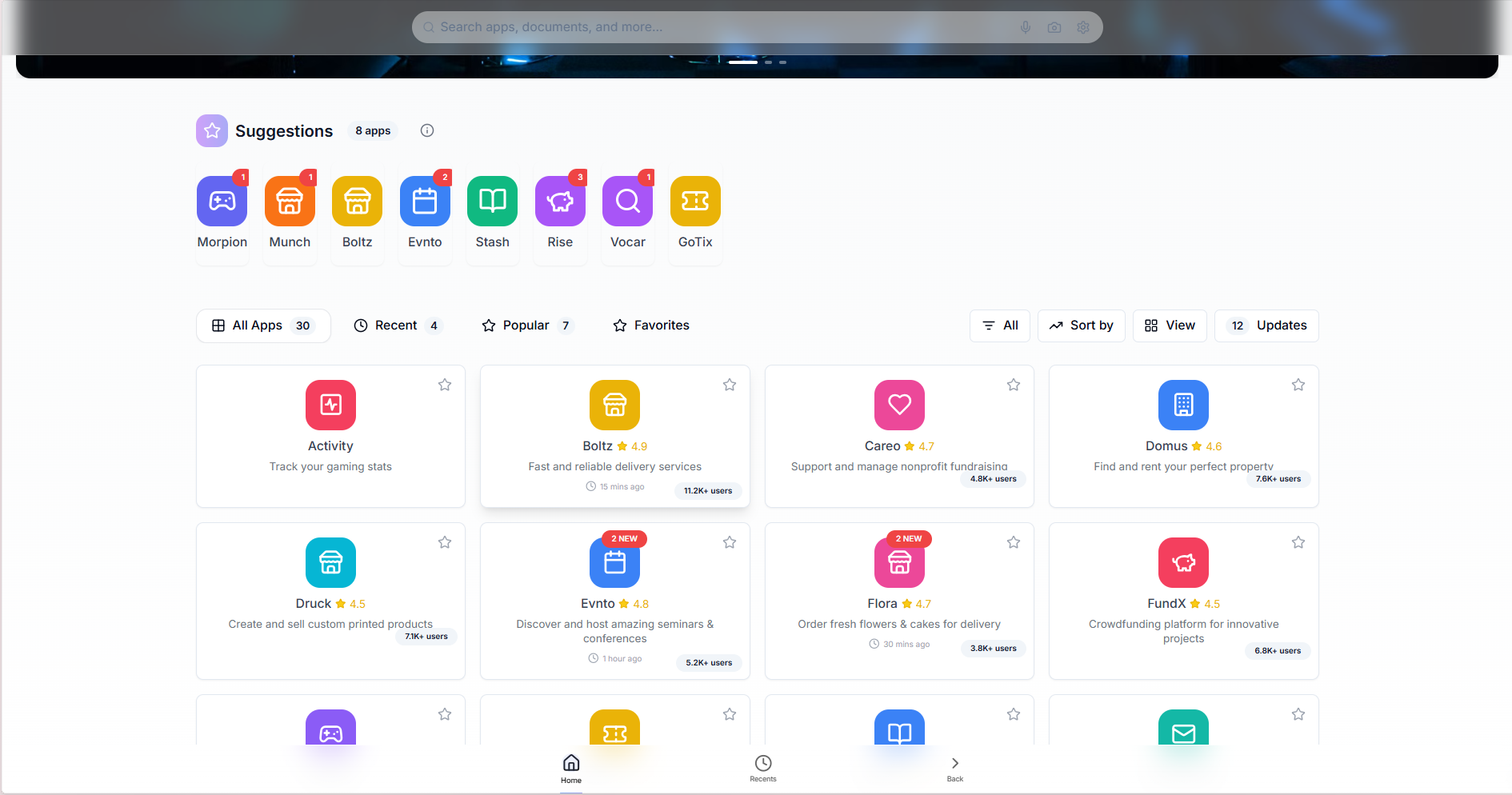The image size is (1512, 795).
Task: Open Recents in bottom navigation
Action: [x=763, y=769]
